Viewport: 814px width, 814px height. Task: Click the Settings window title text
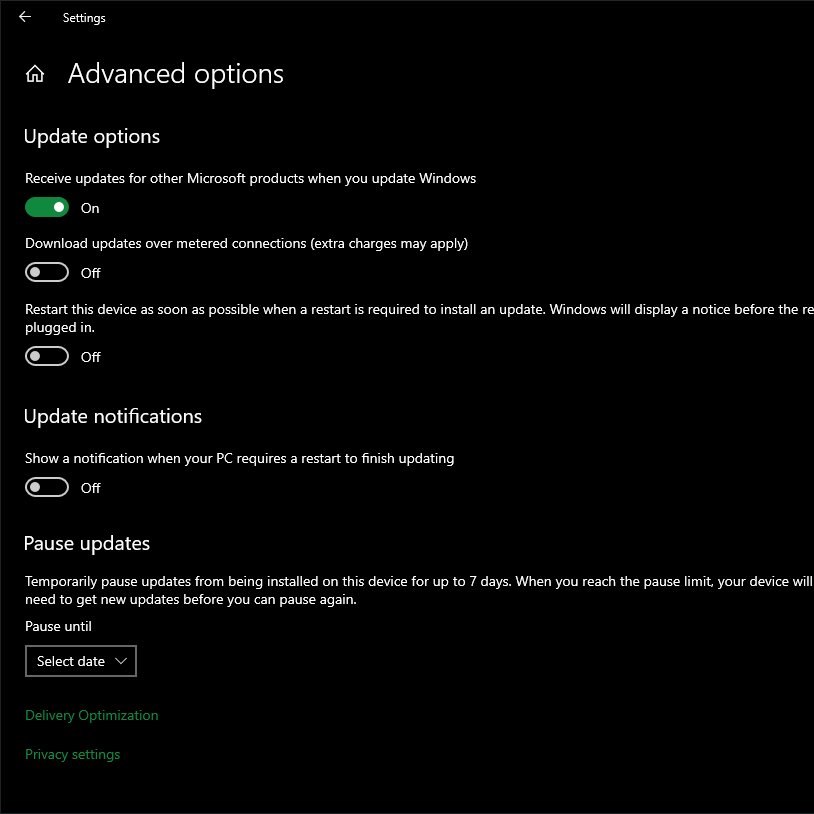(x=84, y=18)
